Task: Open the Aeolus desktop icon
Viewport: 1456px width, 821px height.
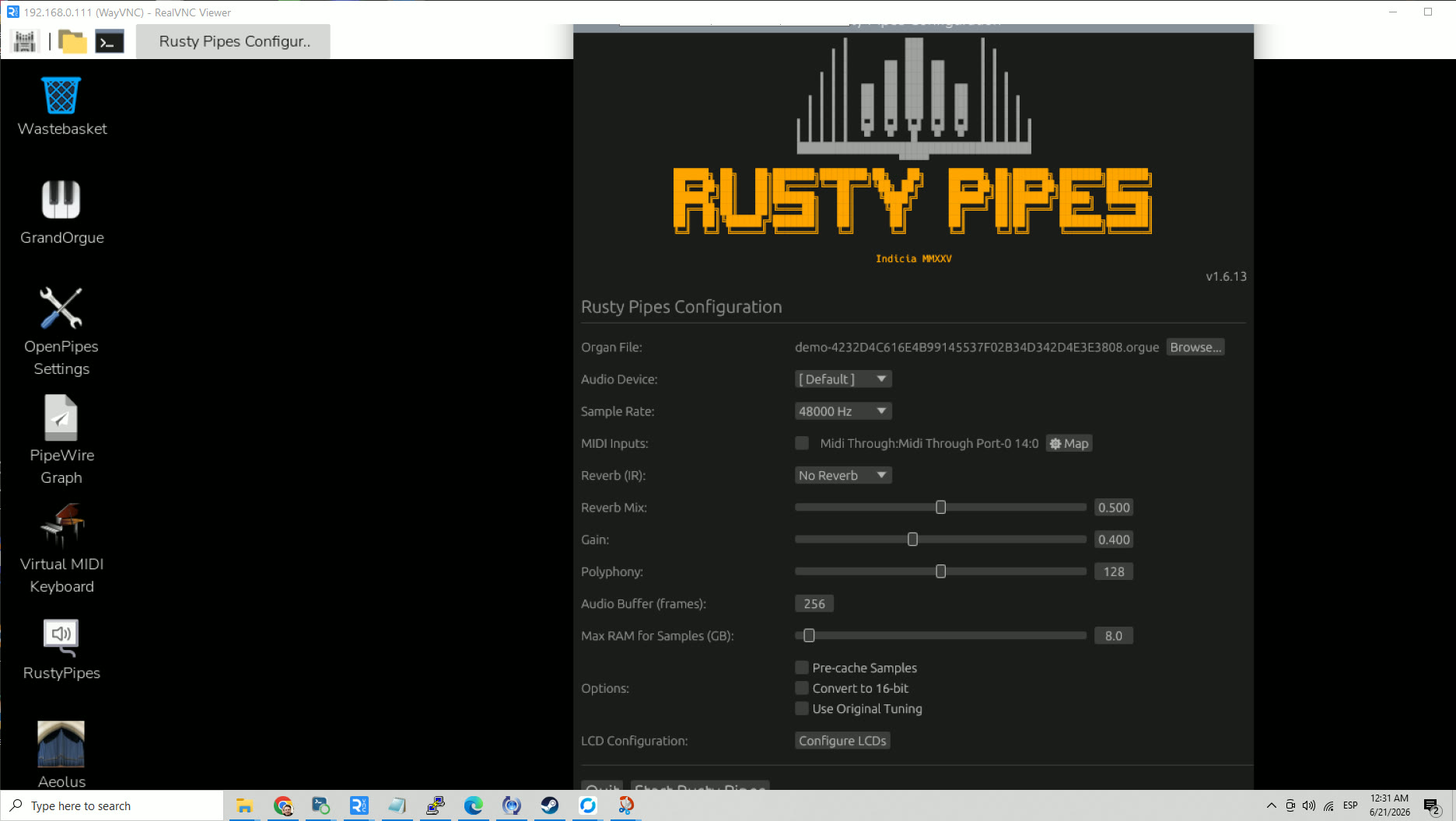Action: [x=61, y=755]
